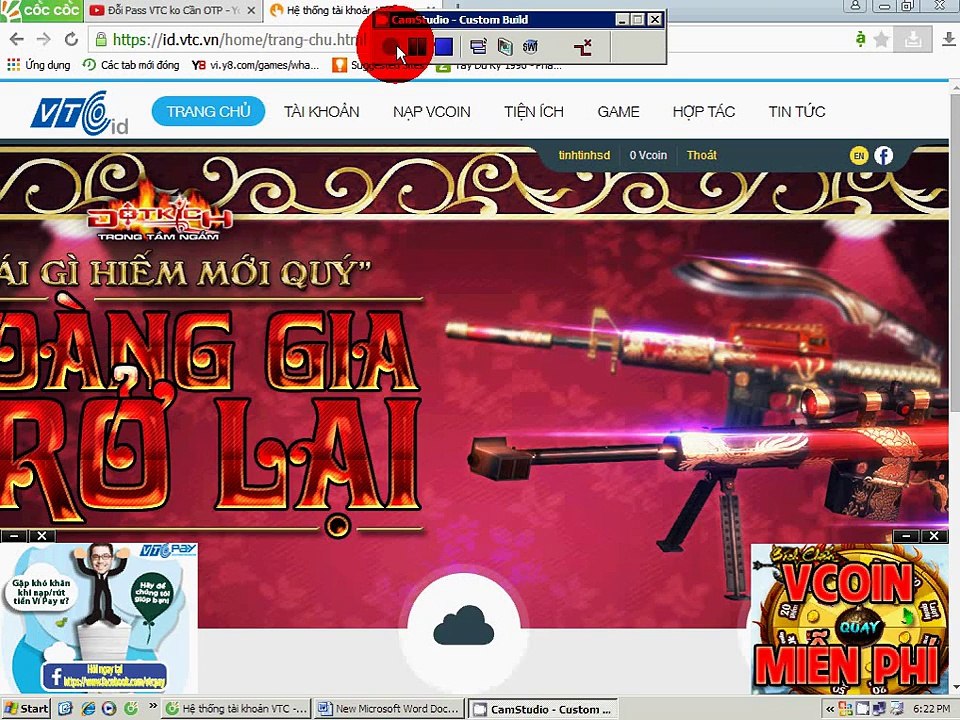Open Suggested Sites bookmark

tap(380, 65)
